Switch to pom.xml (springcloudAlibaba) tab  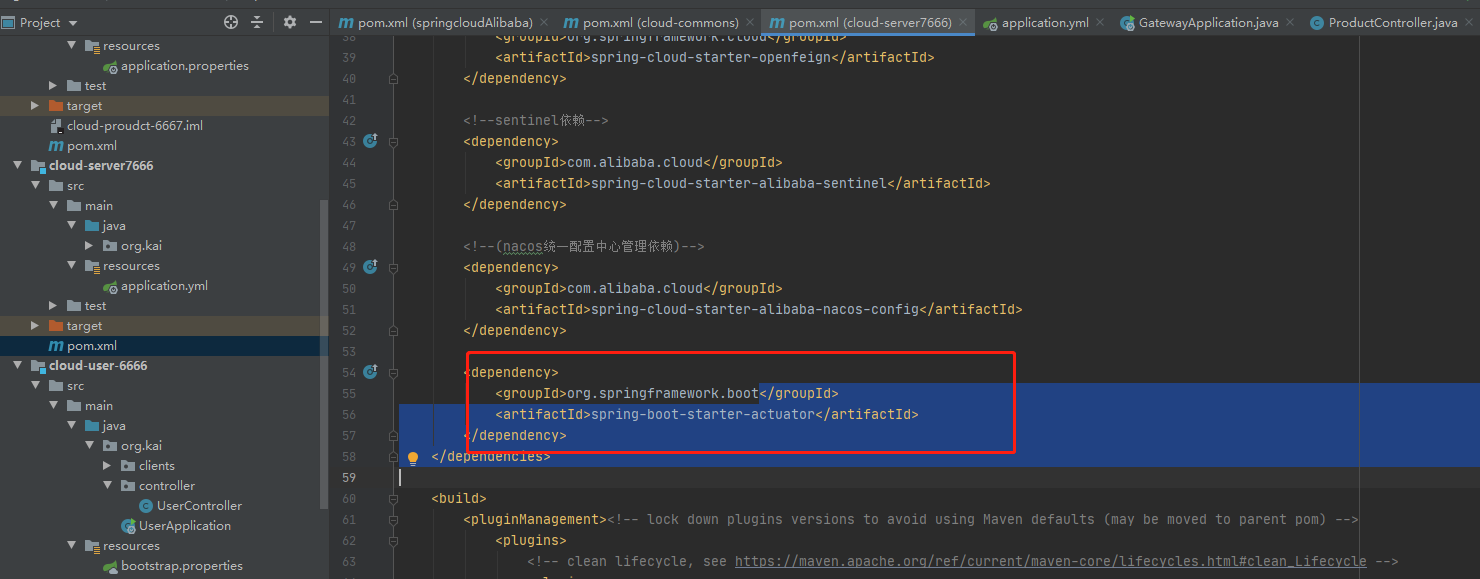pyautogui.click(x=445, y=22)
